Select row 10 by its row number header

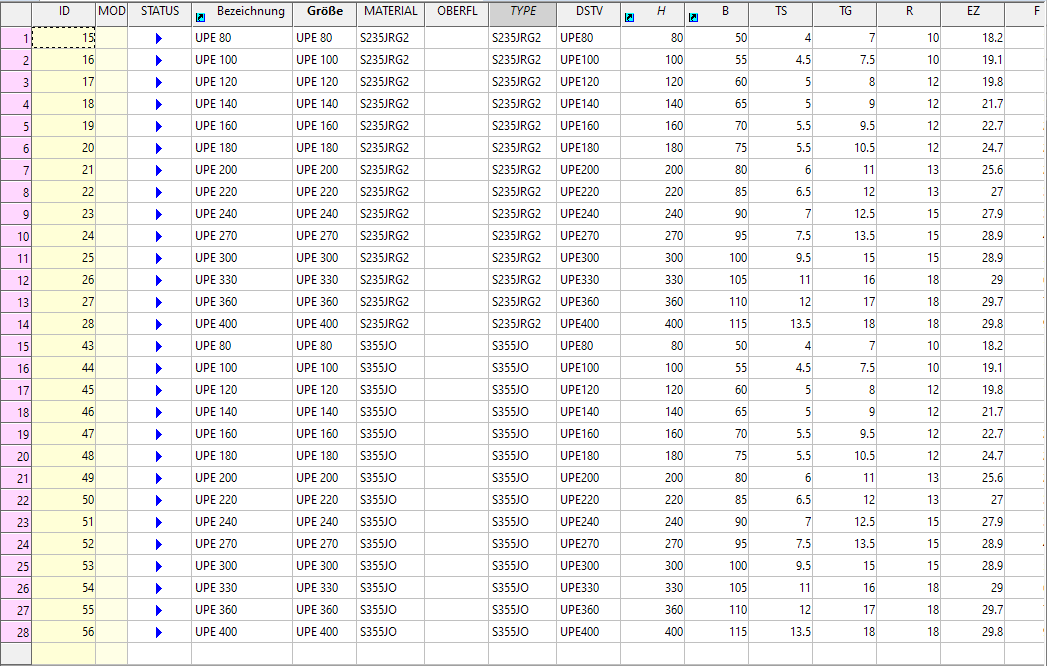[16, 236]
